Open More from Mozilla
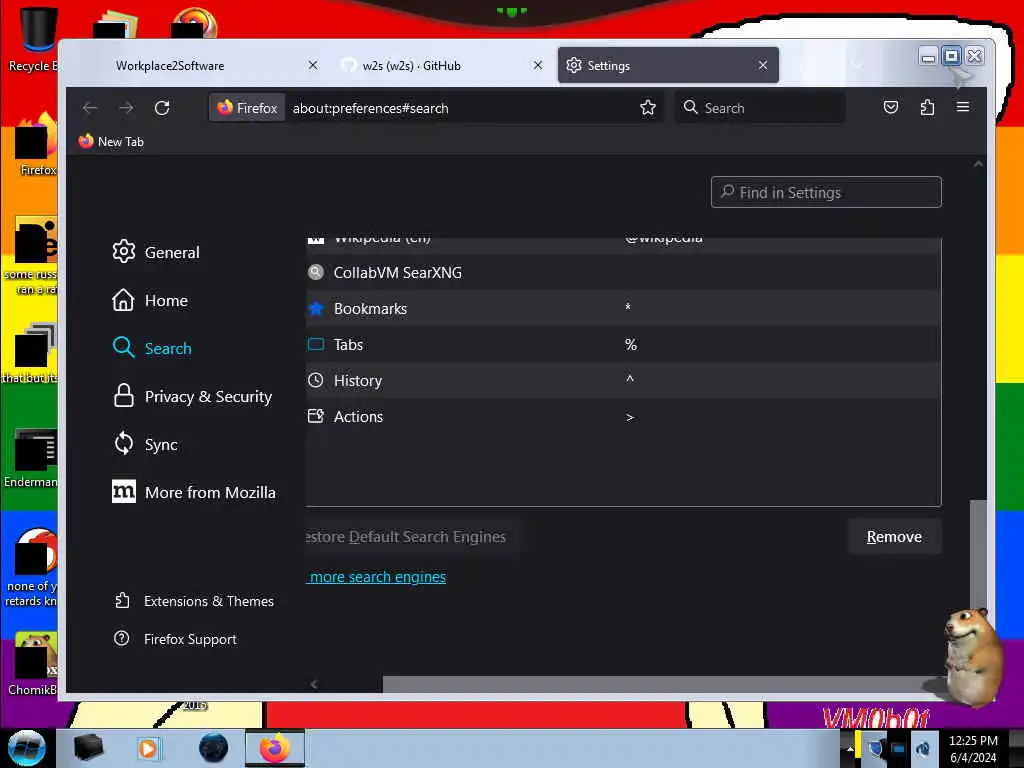This screenshot has height=768, width=1024. 193,492
